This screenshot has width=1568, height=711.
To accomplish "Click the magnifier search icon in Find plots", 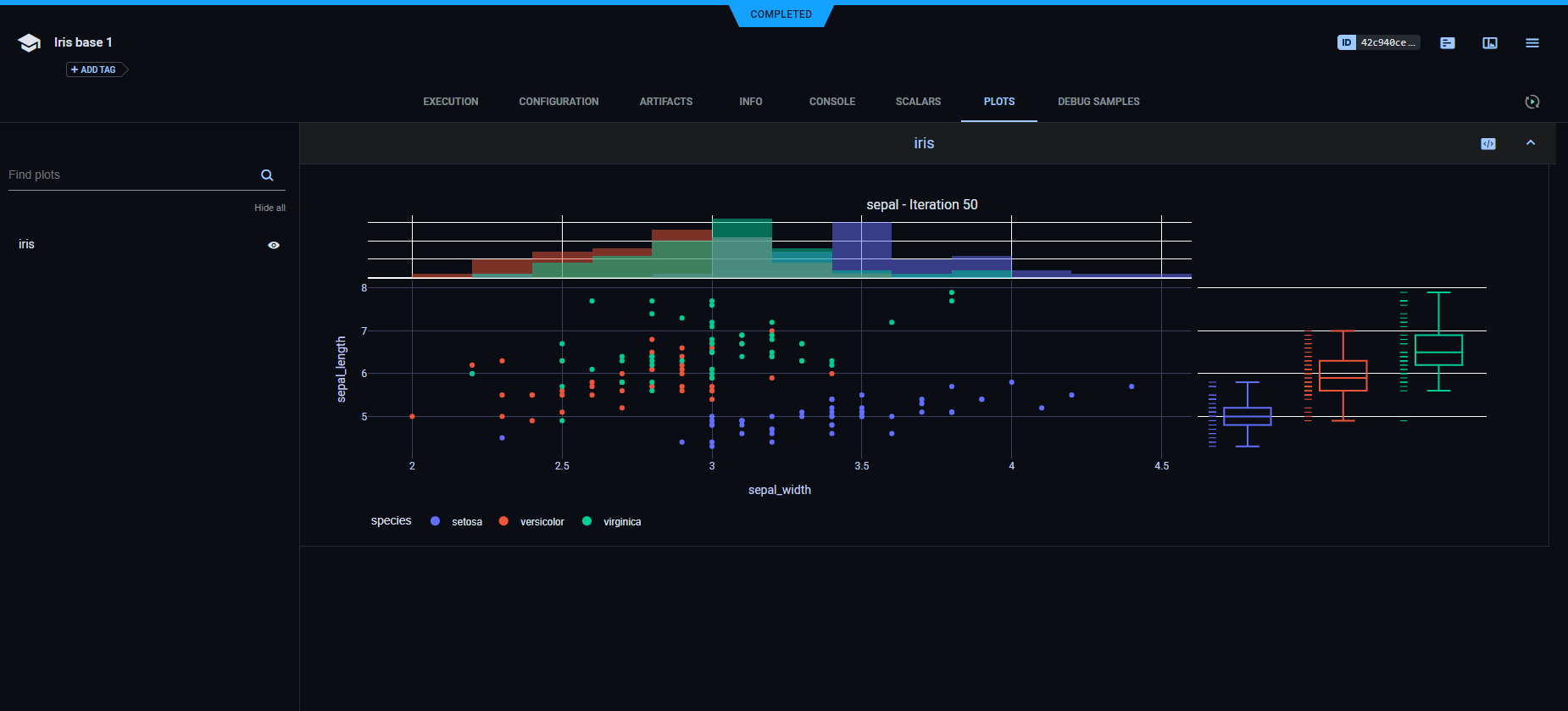I will click(267, 175).
